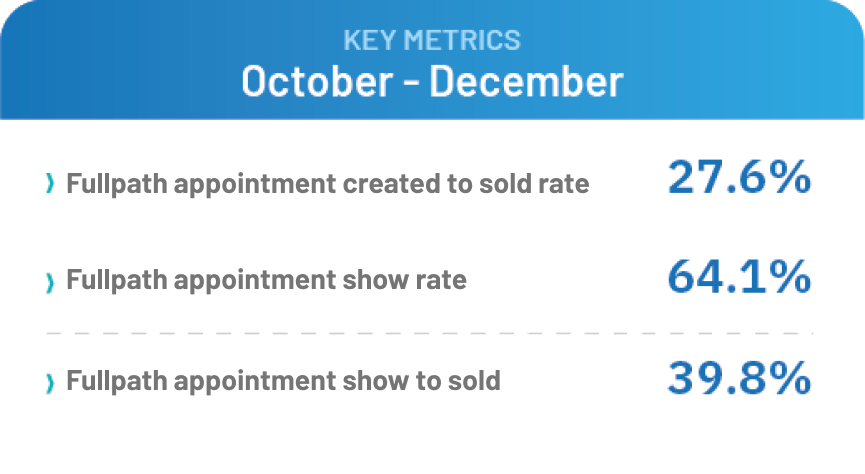Click the 27.6% value
Viewport: 865px width, 474px height.
tap(739, 177)
